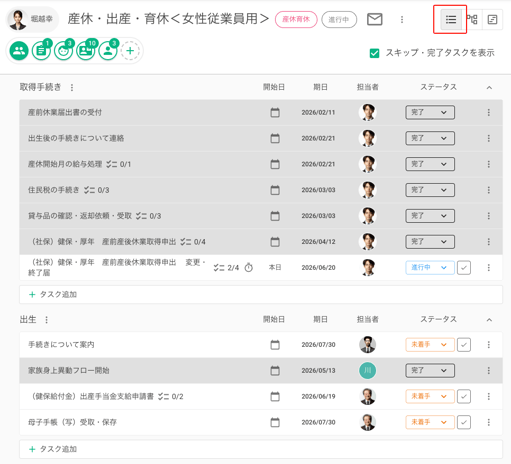511x464 pixels.
Task: Collapse the 取得手続き section chevron
Action: (489, 88)
